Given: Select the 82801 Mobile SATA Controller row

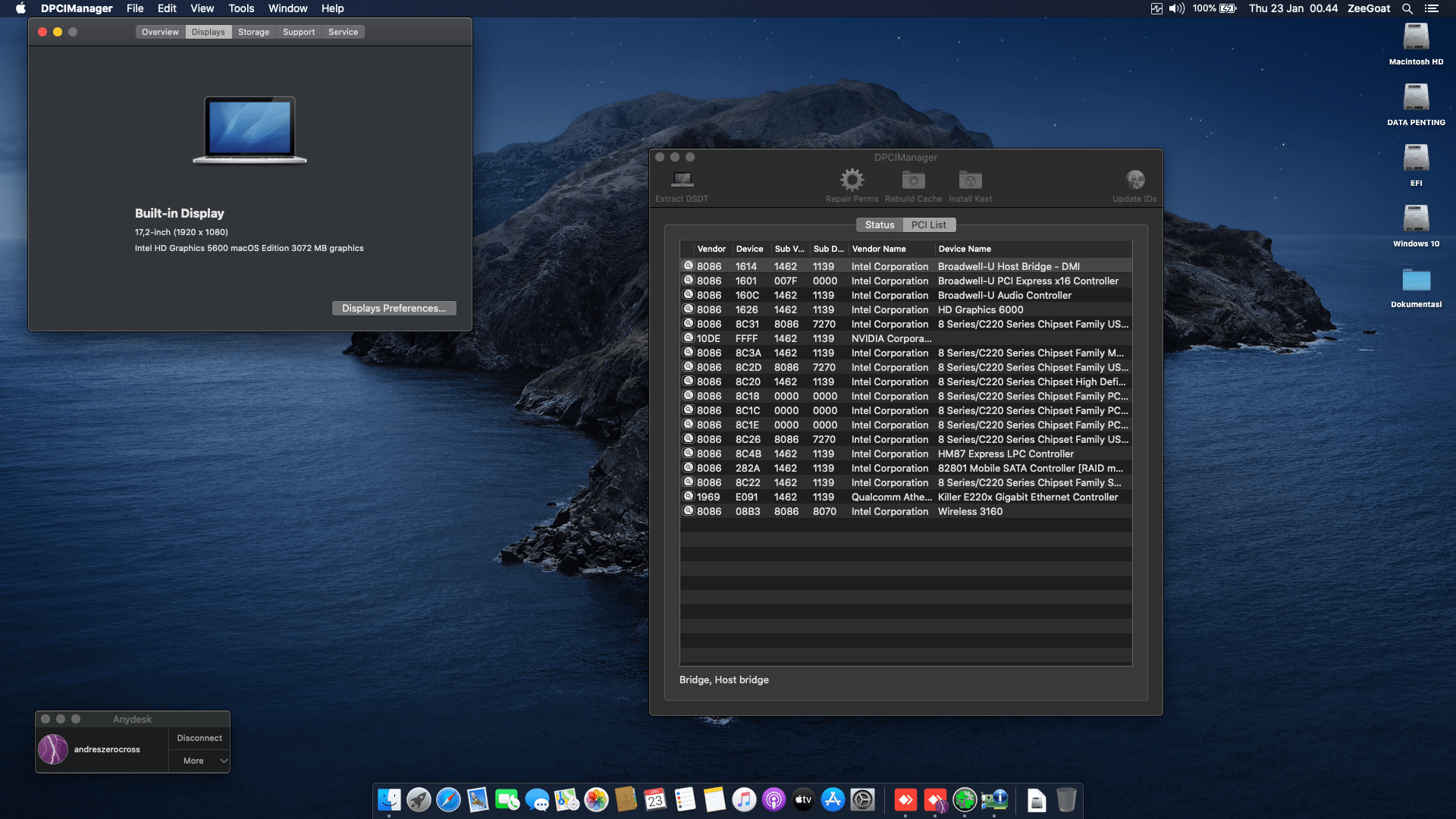Looking at the screenshot, I should (x=906, y=468).
